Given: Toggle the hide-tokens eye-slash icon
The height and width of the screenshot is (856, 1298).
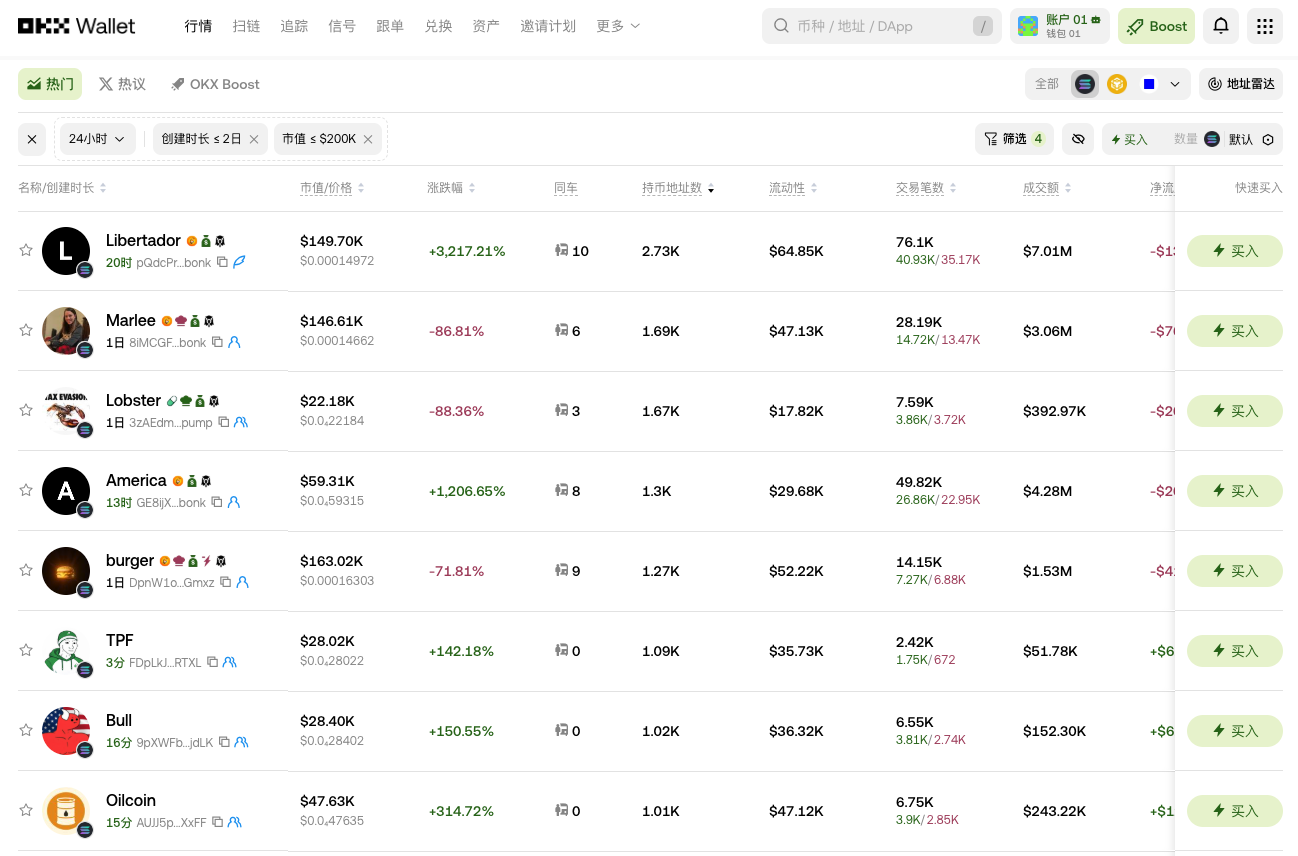Looking at the screenshot, I should (1078, 139).
